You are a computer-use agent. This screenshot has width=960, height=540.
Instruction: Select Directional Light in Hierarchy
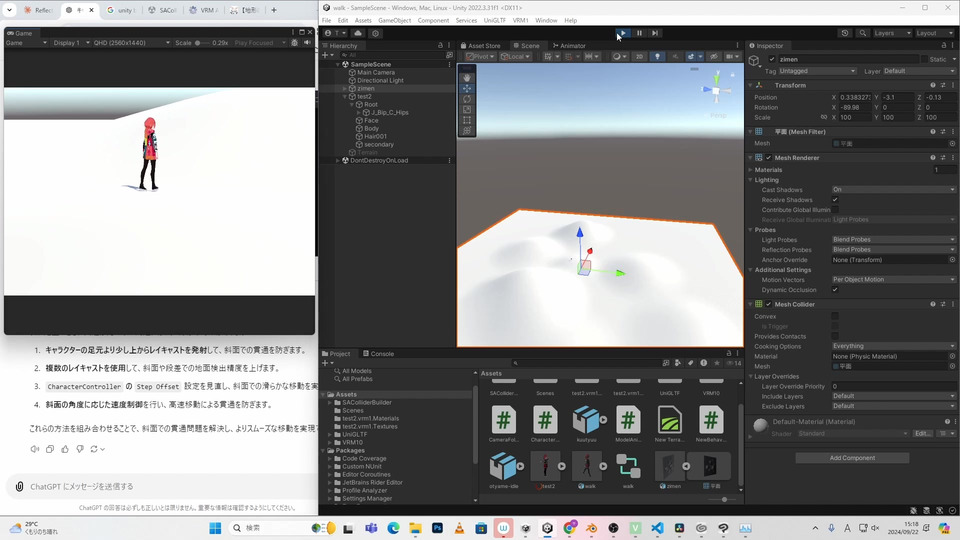tap(380, 80)
